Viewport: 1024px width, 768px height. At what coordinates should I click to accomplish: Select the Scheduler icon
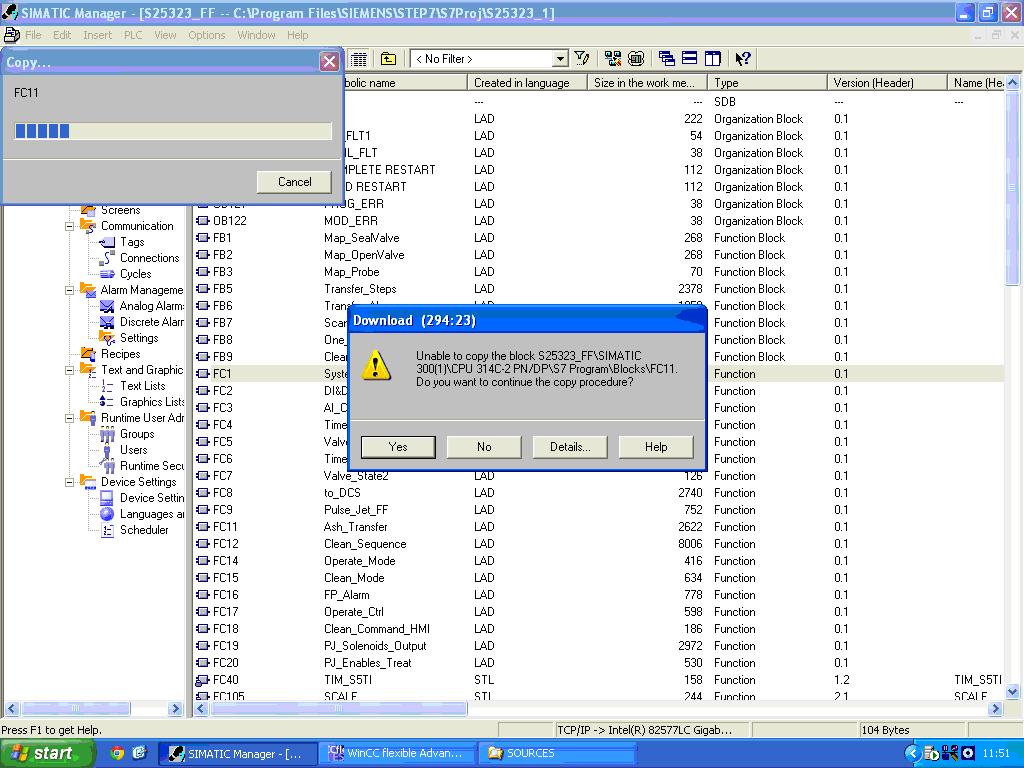tap(107, 530)
